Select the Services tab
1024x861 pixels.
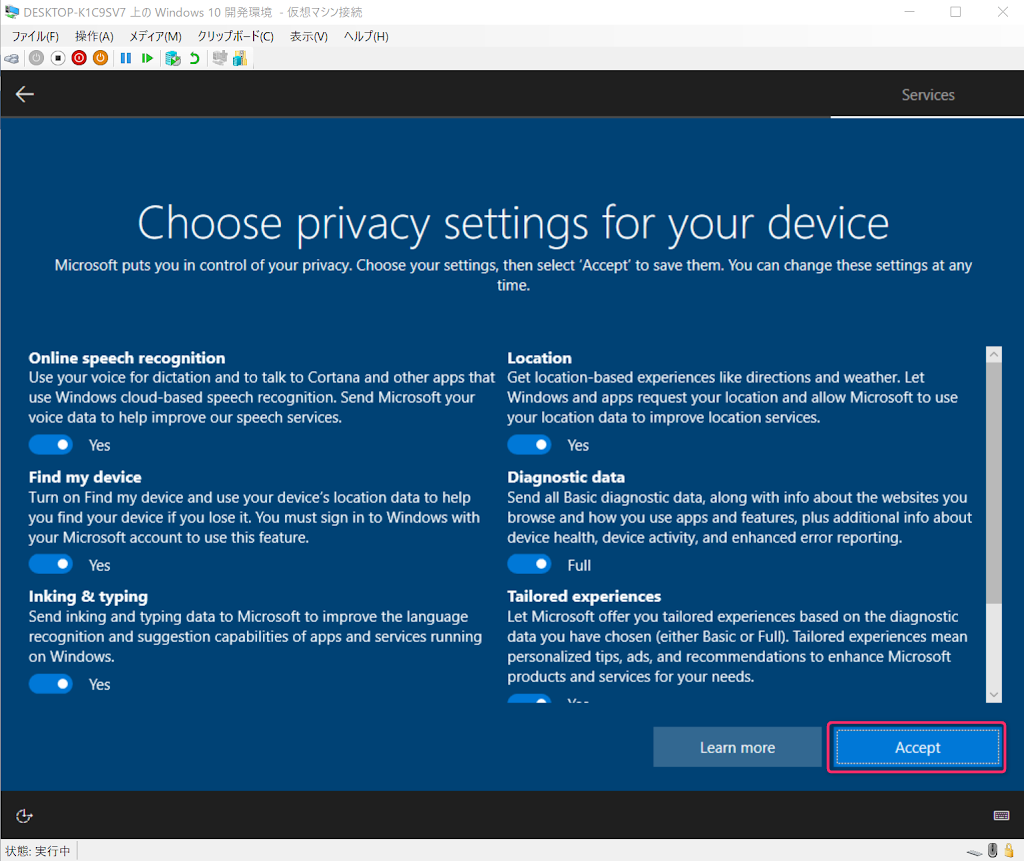click(927, 95)
